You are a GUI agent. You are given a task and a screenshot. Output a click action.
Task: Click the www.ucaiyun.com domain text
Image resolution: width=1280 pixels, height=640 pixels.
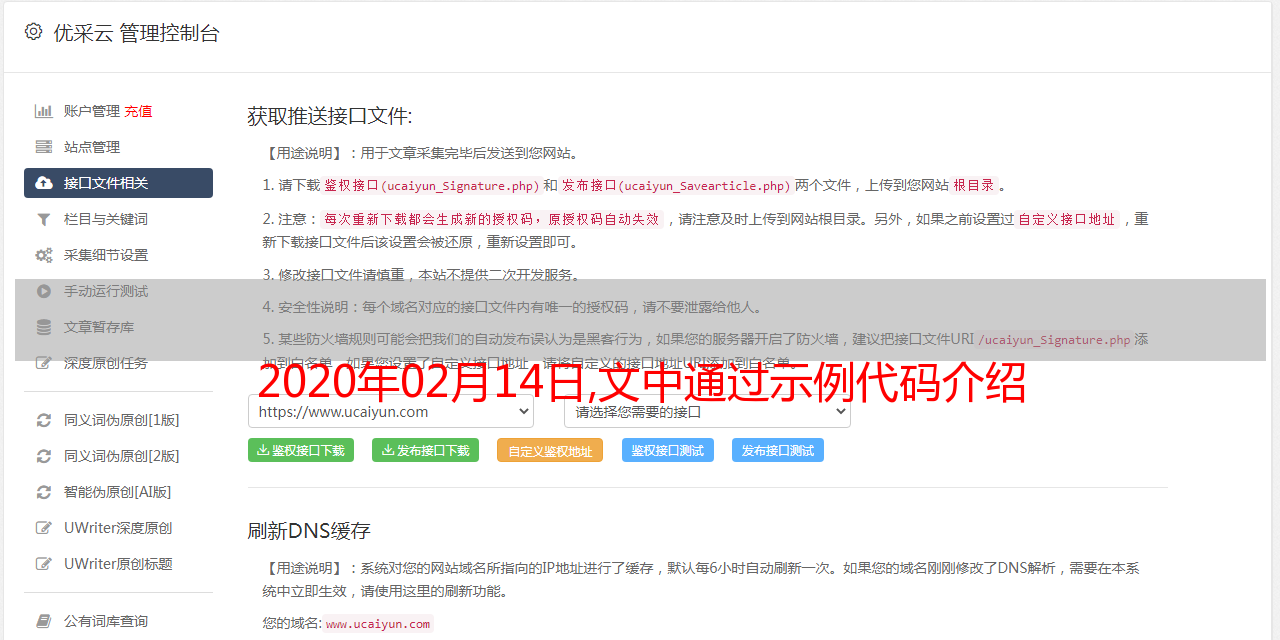pyautogui.click(x=378, y=623)
